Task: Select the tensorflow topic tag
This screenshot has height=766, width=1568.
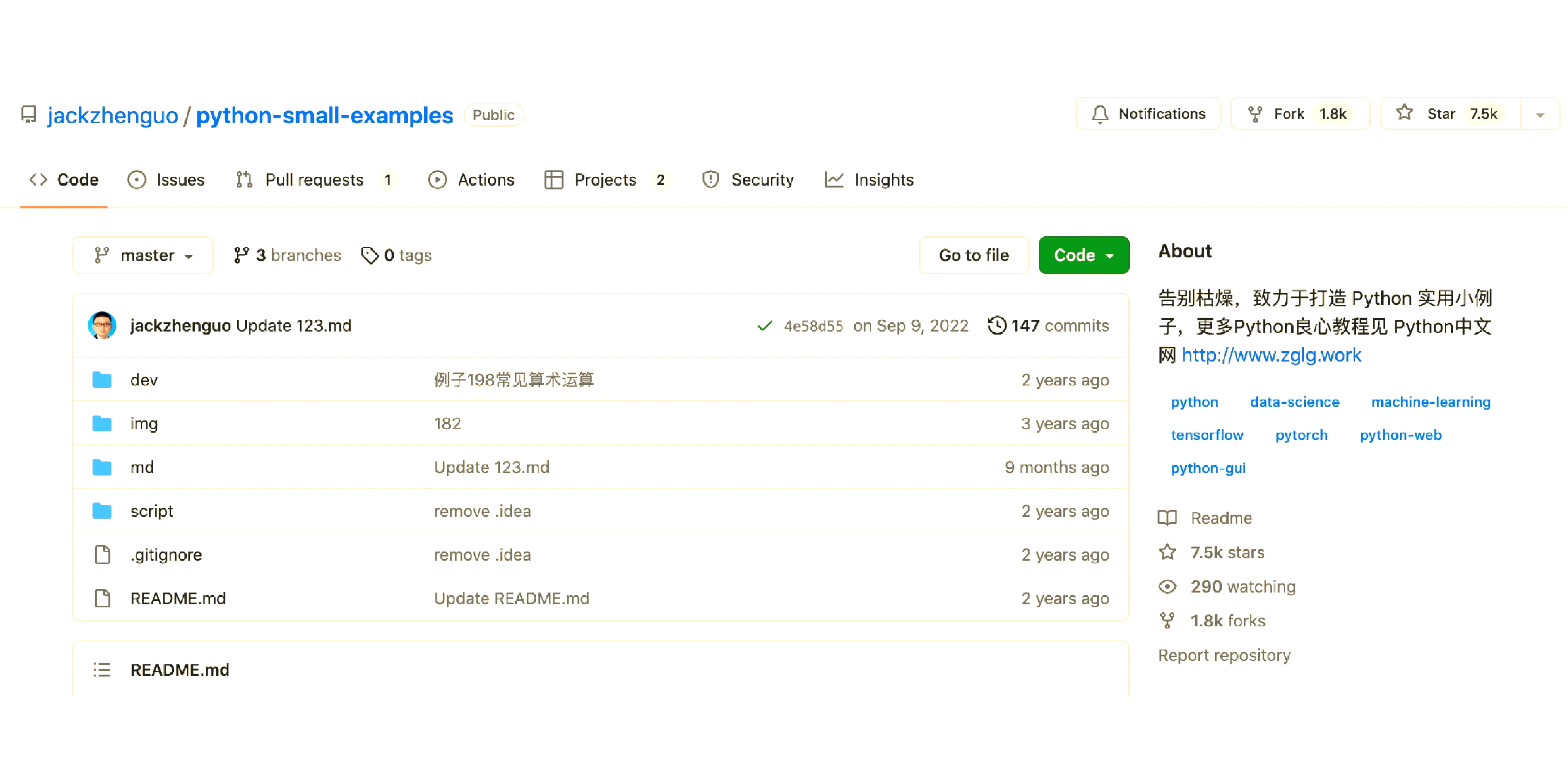Action: [1207, 435]
